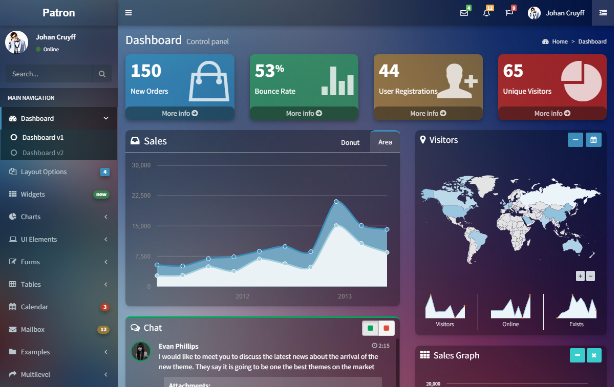The image size is (614, 387).
Task: Expand the Forms submenu arrow
Action: pos(106,262)
